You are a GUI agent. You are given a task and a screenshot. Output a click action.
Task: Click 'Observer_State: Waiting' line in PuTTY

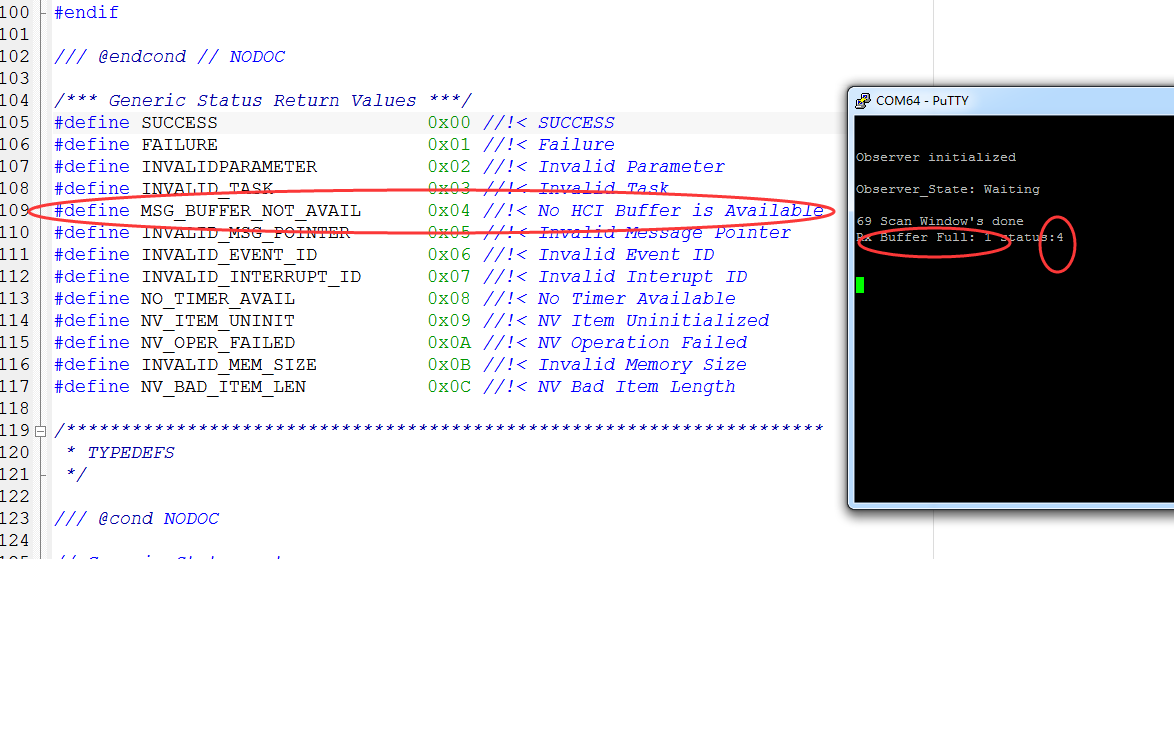(x=948, y=189)
